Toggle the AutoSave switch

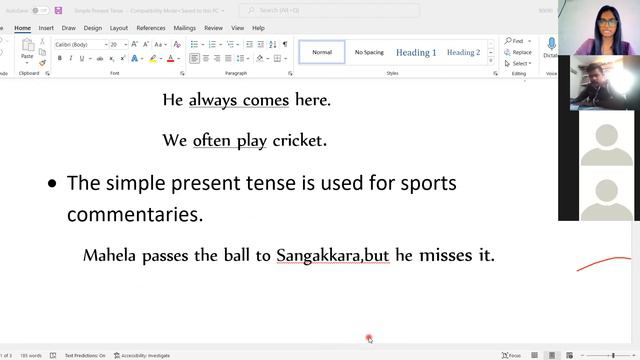(x=40, y=10)
